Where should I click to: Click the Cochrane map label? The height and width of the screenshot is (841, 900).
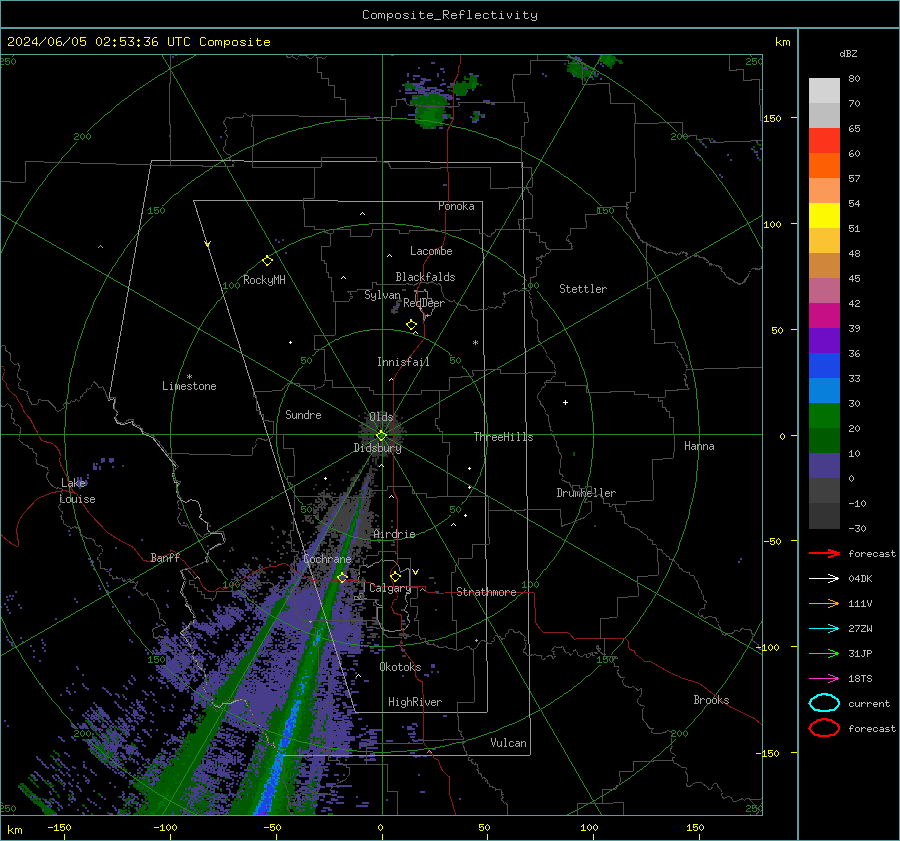click(327, 559)
